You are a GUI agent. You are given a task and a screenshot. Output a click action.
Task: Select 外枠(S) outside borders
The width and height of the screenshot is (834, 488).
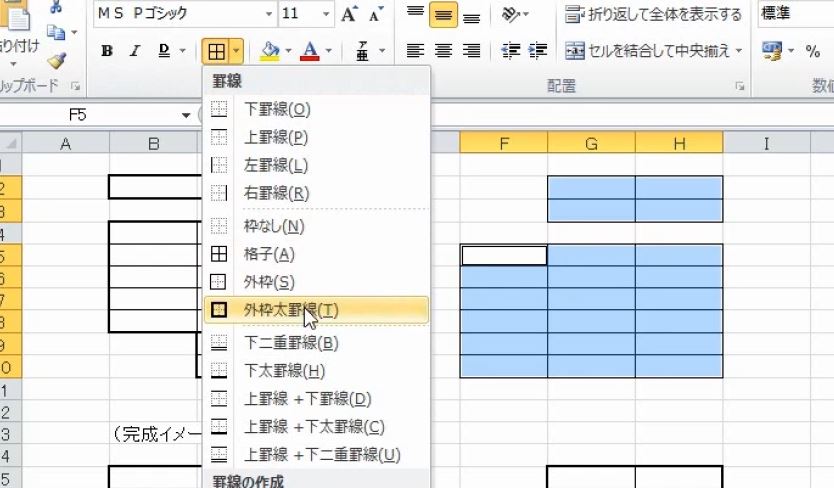[316, 282]
